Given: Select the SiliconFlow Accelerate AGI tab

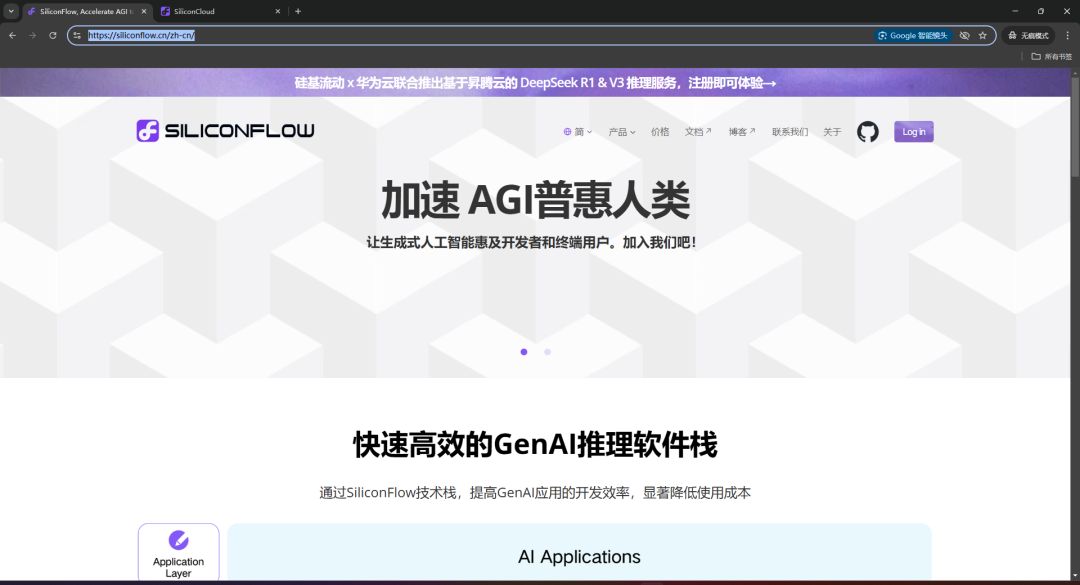Looking at the screenshot, I should coord(86,11).
